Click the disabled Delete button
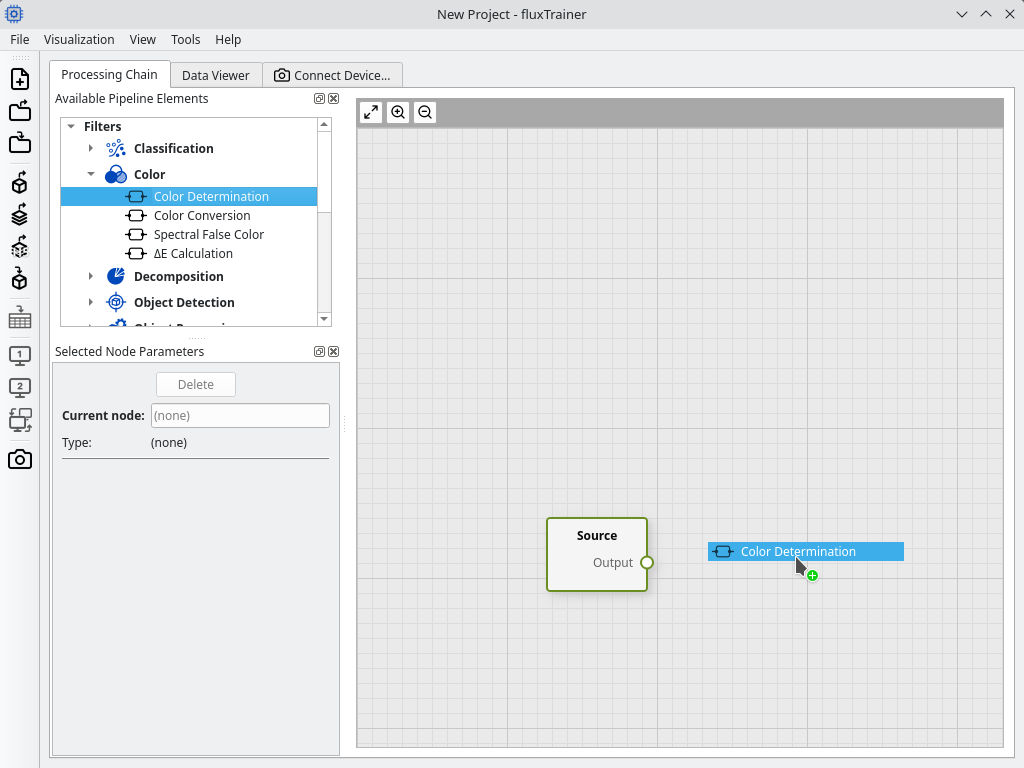The image size is (1024, 768). pos(196,384)
